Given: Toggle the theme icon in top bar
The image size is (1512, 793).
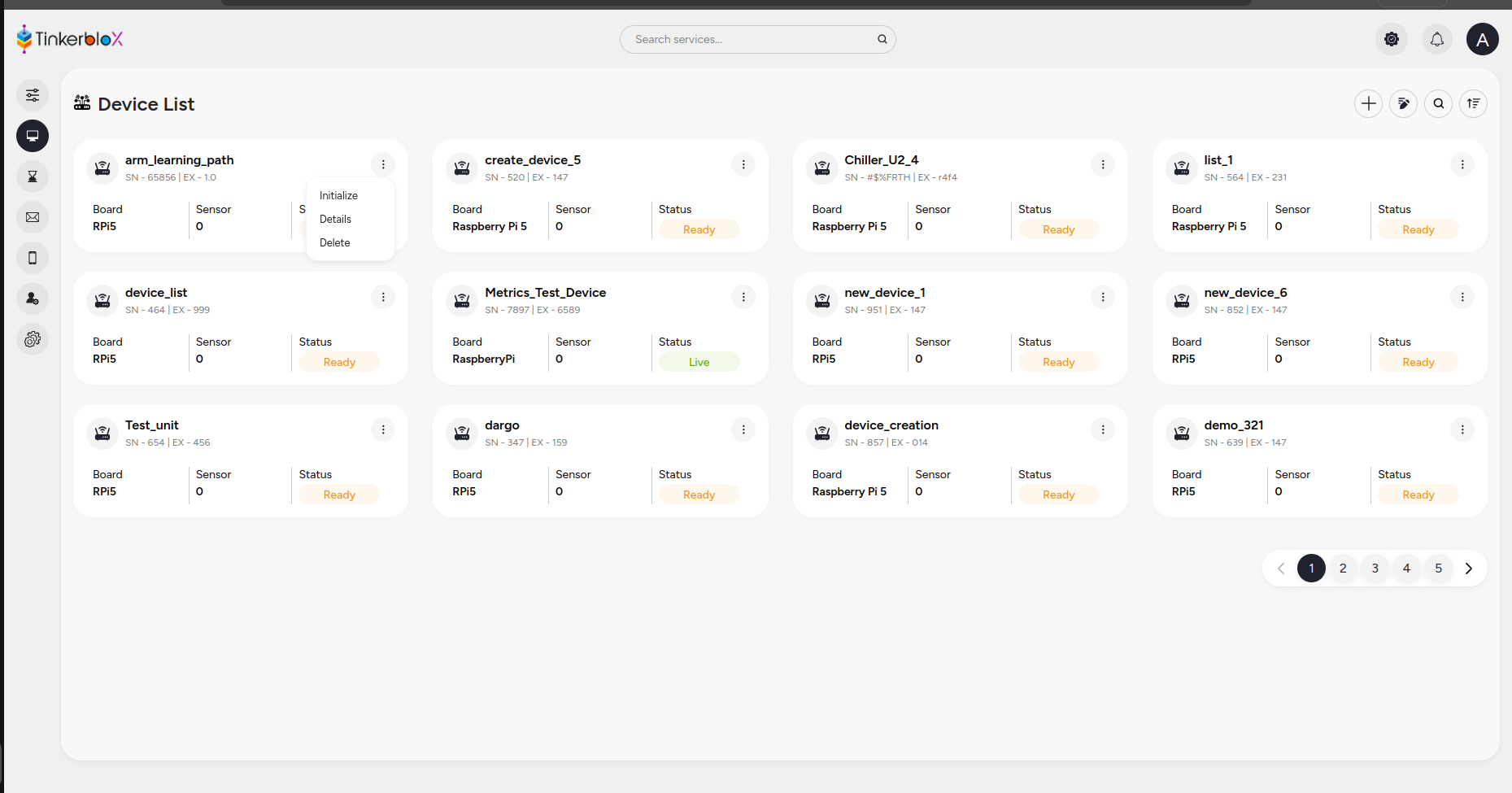Looking at the screenshot, I should click(1392, 39).
